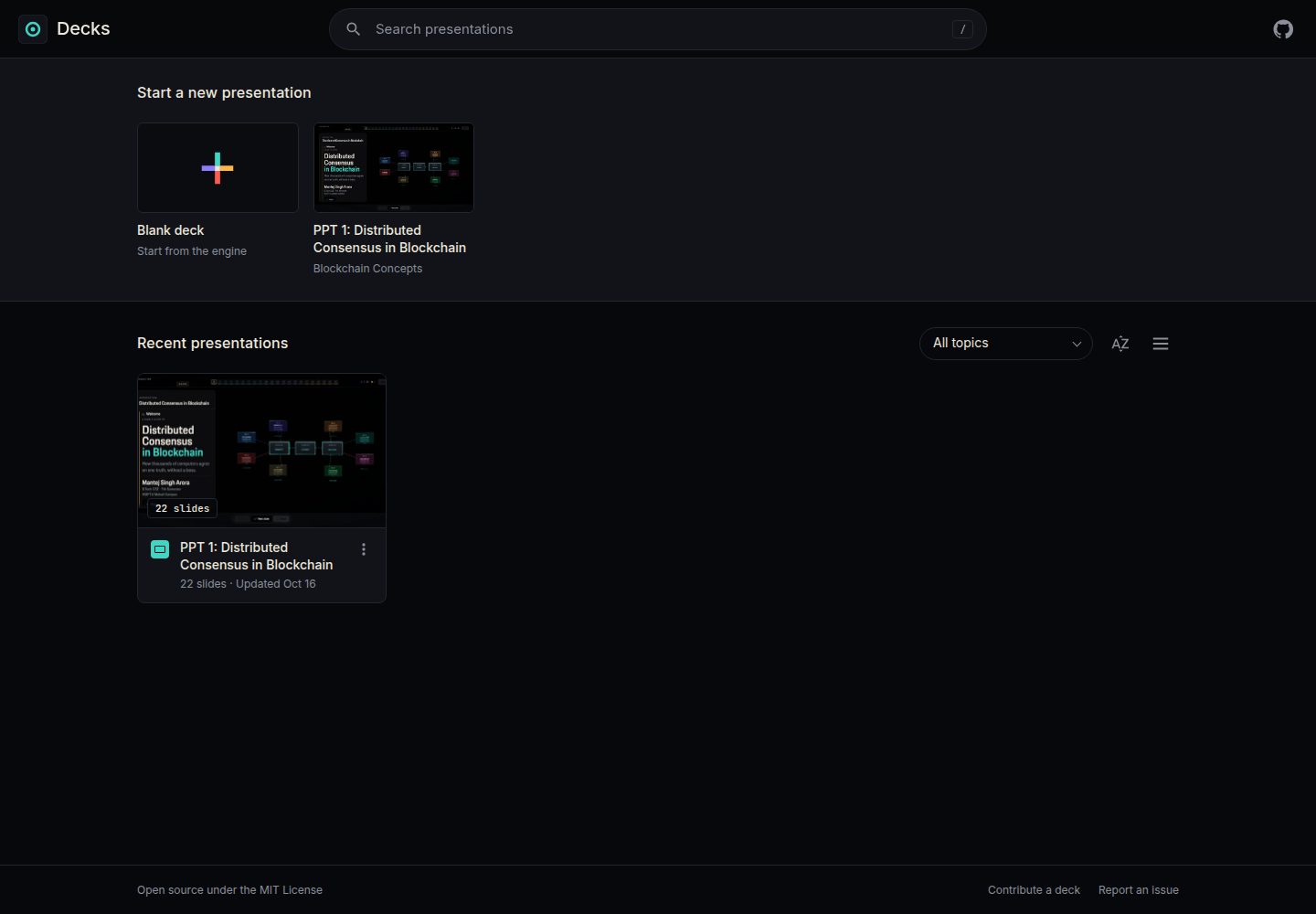Click the PPT 1 title in recent card

pos(256,556)
